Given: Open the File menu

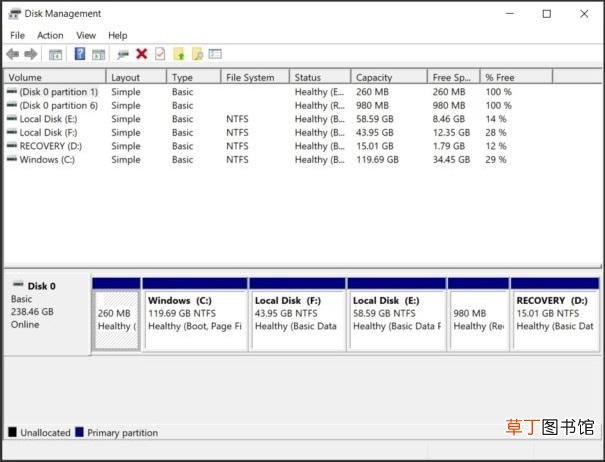Looking at the screenshot, I should tap(17, 36).
